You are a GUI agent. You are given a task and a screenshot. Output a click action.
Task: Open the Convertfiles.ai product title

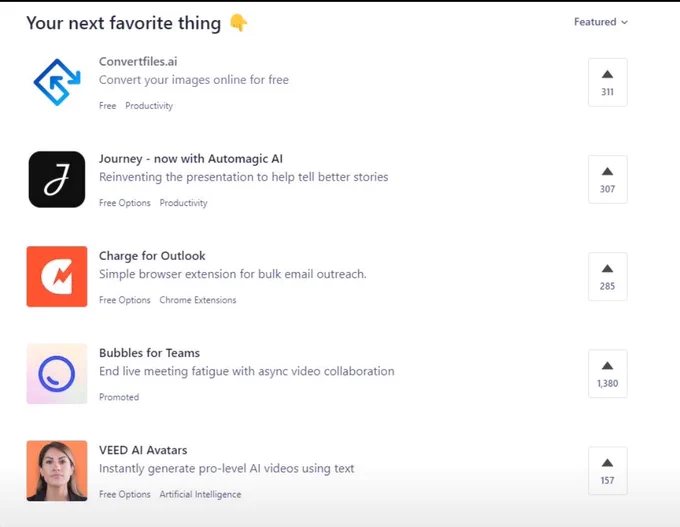[x=138, y=62]
